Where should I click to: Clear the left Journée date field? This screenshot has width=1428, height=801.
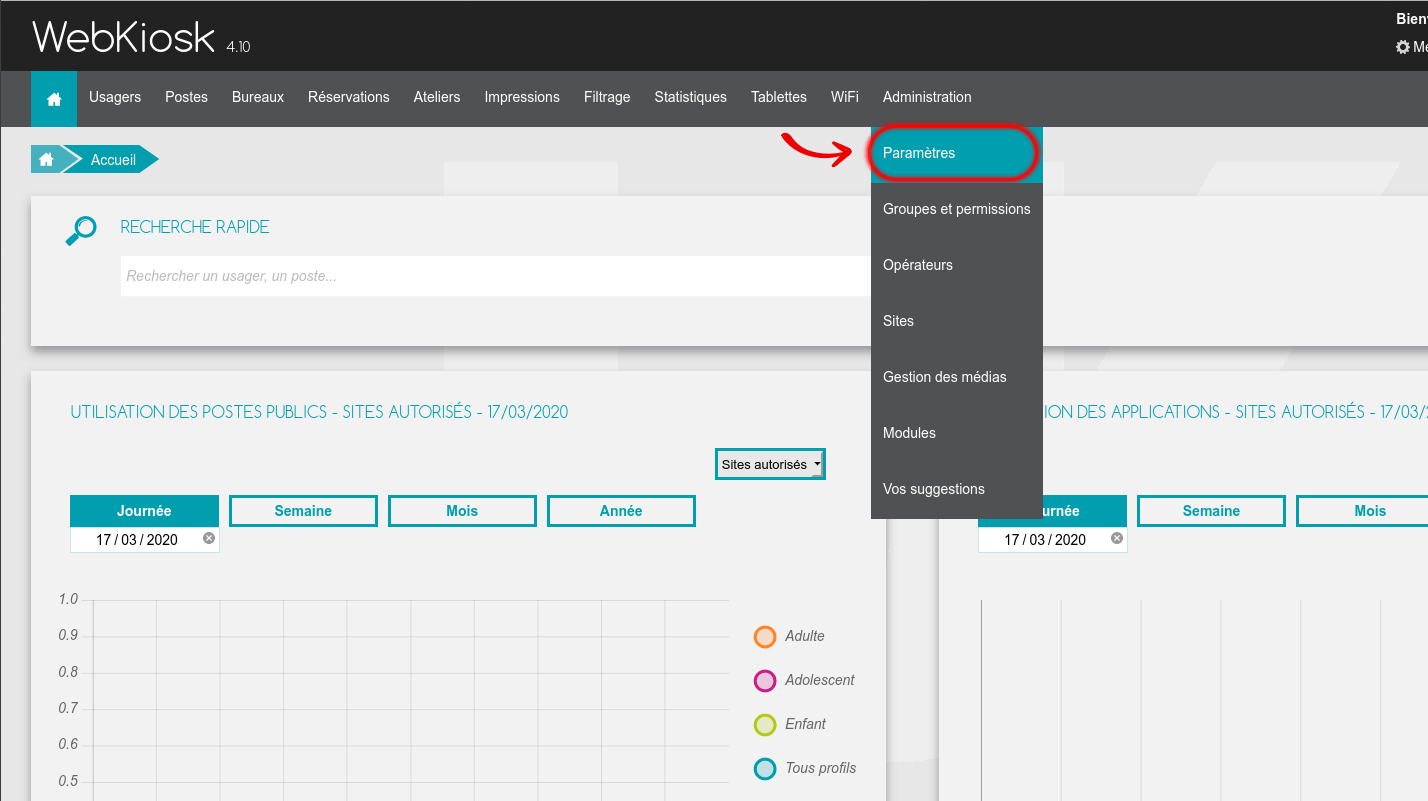[209, 538]
